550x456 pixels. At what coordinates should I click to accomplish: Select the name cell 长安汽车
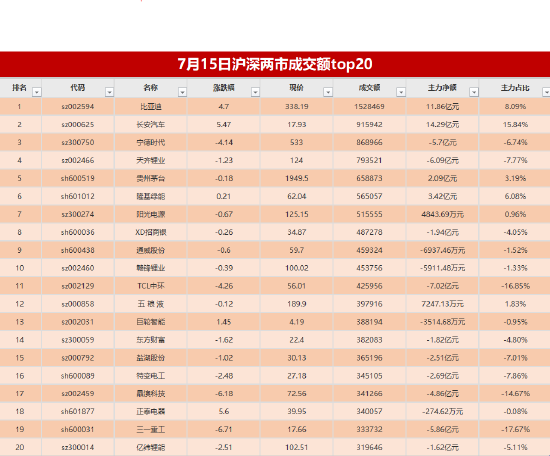coord(151,124)
